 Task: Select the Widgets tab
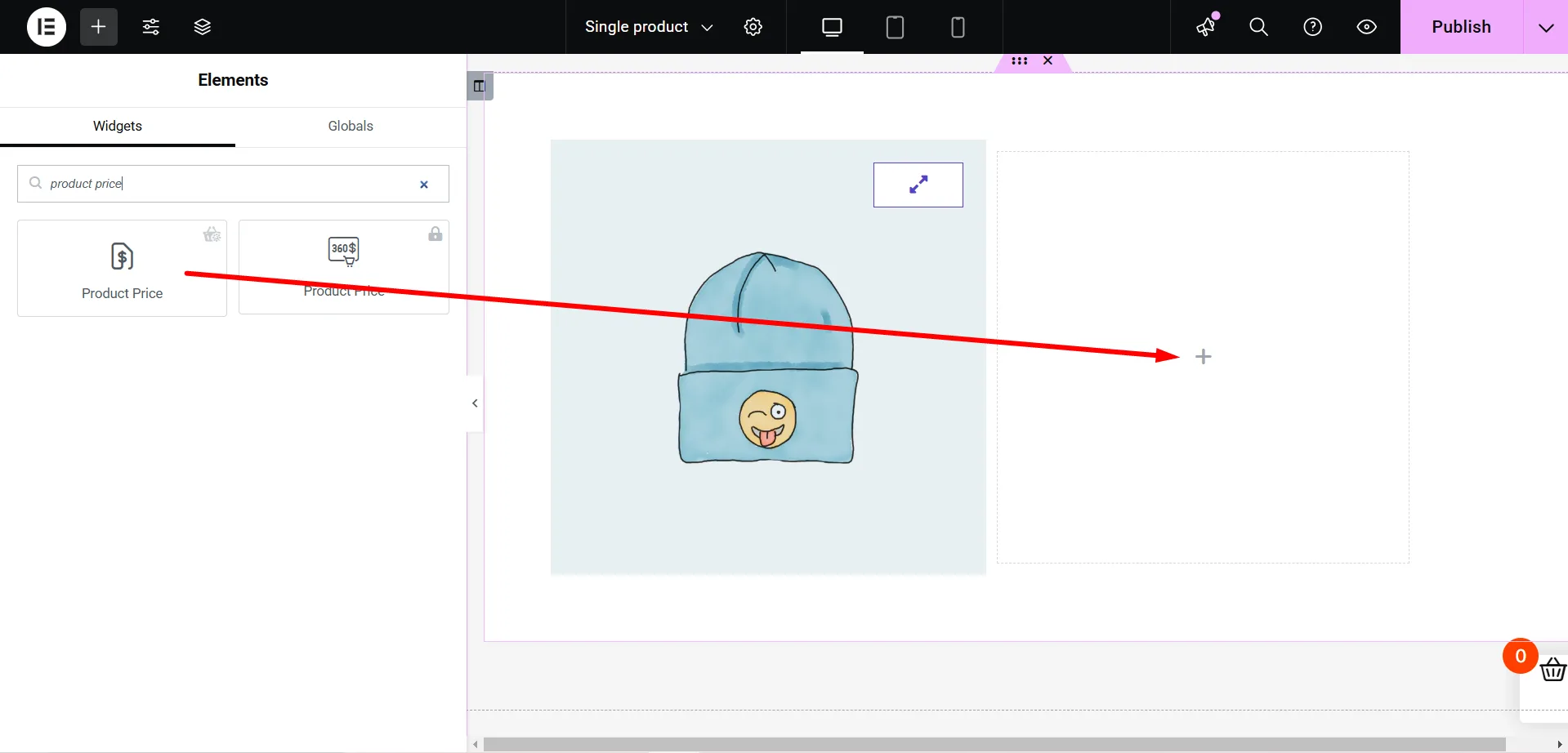pos(118,126)
